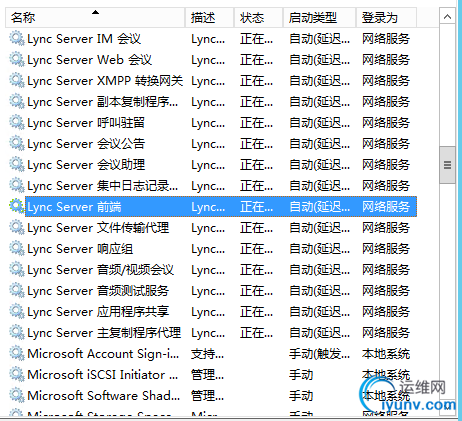This screenshot has height=421, width=462.
Task: Click the Microsoft Software Shadow service icon
Action: point(17,395)
